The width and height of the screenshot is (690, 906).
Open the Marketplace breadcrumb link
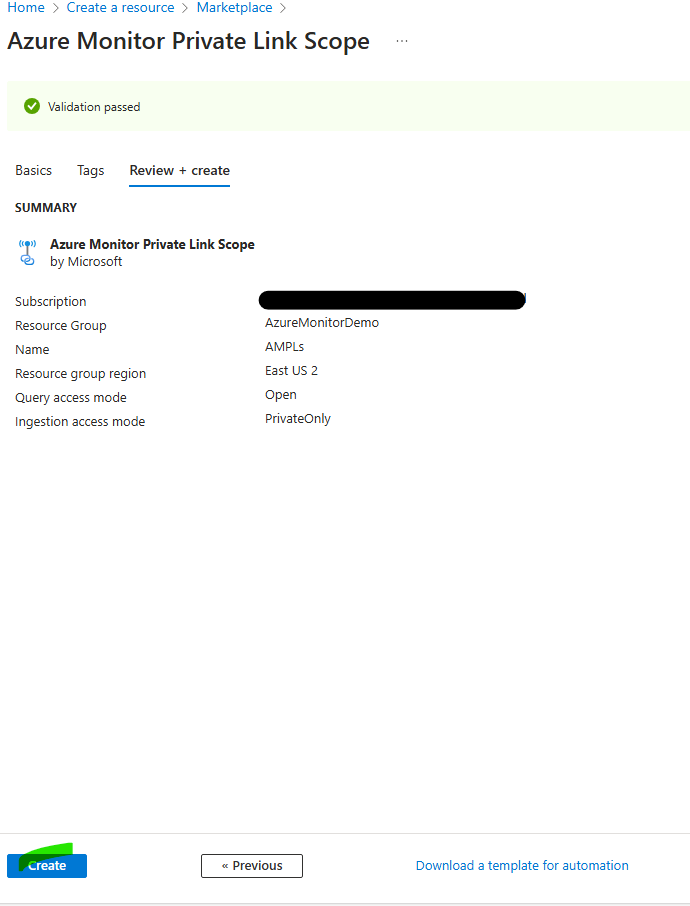[234, 8]
